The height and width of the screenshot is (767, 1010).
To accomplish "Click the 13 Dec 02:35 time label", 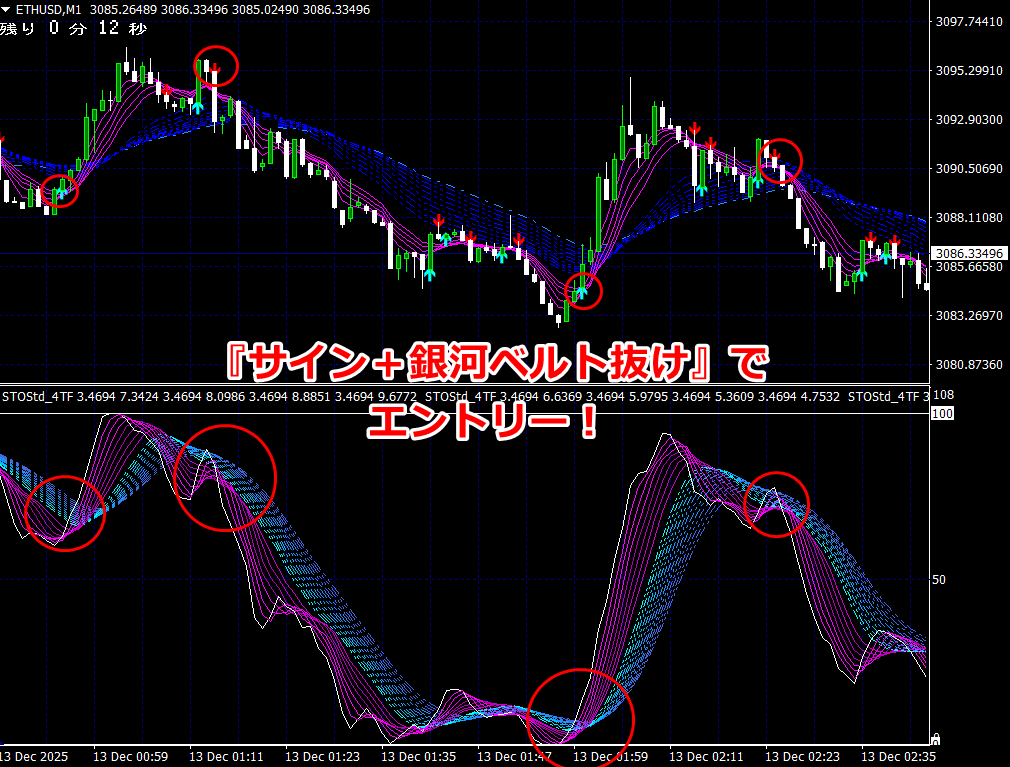I will coord(899,757).
